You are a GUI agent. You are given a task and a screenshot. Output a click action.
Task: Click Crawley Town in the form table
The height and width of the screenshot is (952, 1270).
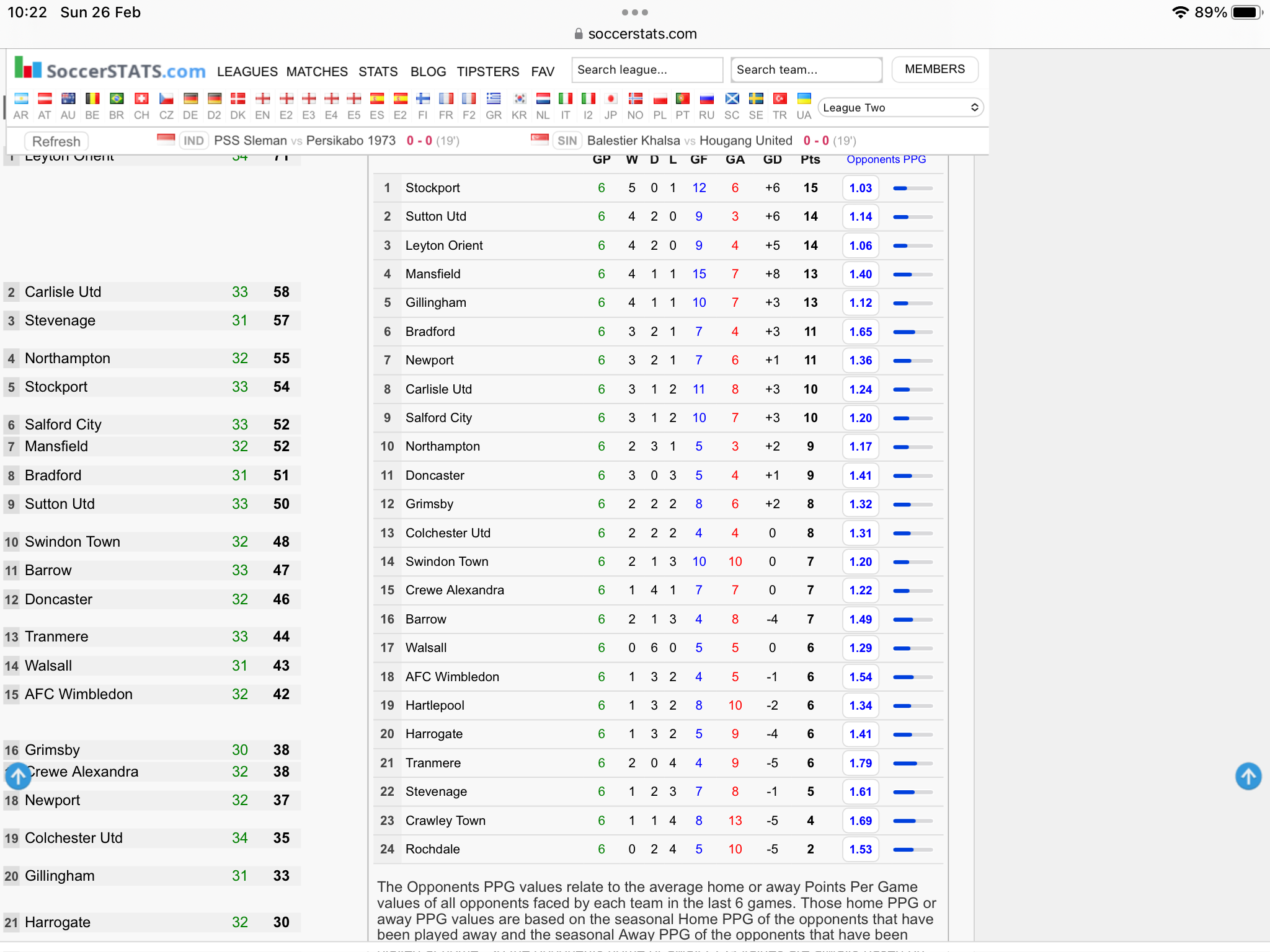pos(445,821)
